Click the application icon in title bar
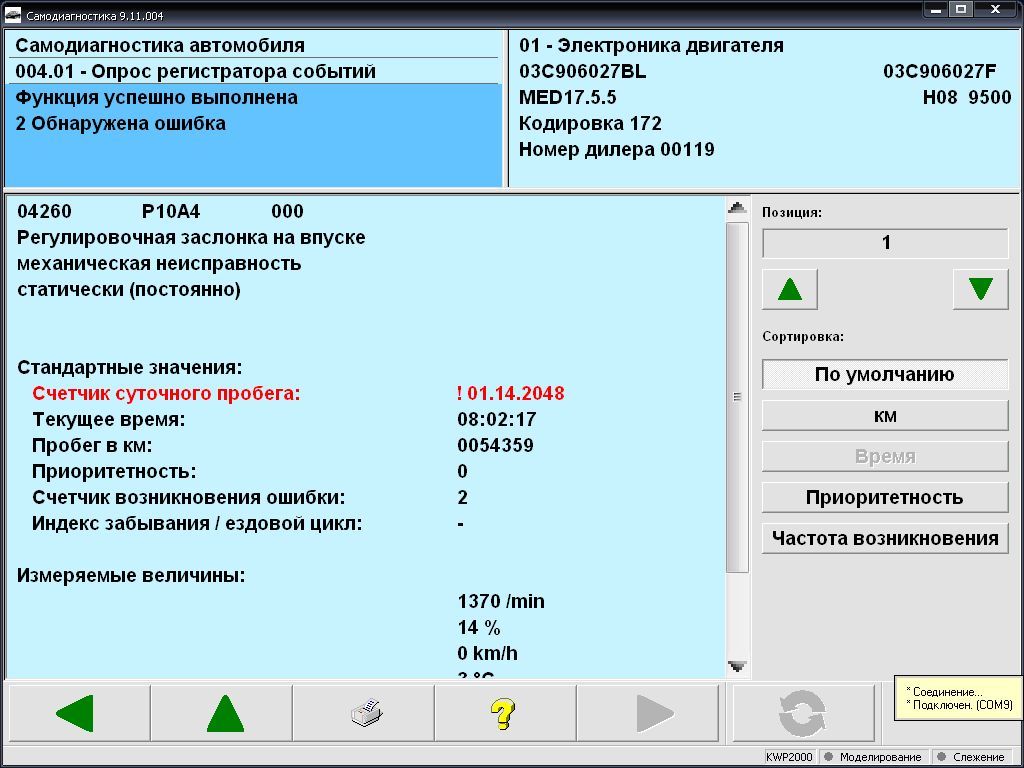The width and height of the screenshot is (1024, 768). tap(12, 15)
